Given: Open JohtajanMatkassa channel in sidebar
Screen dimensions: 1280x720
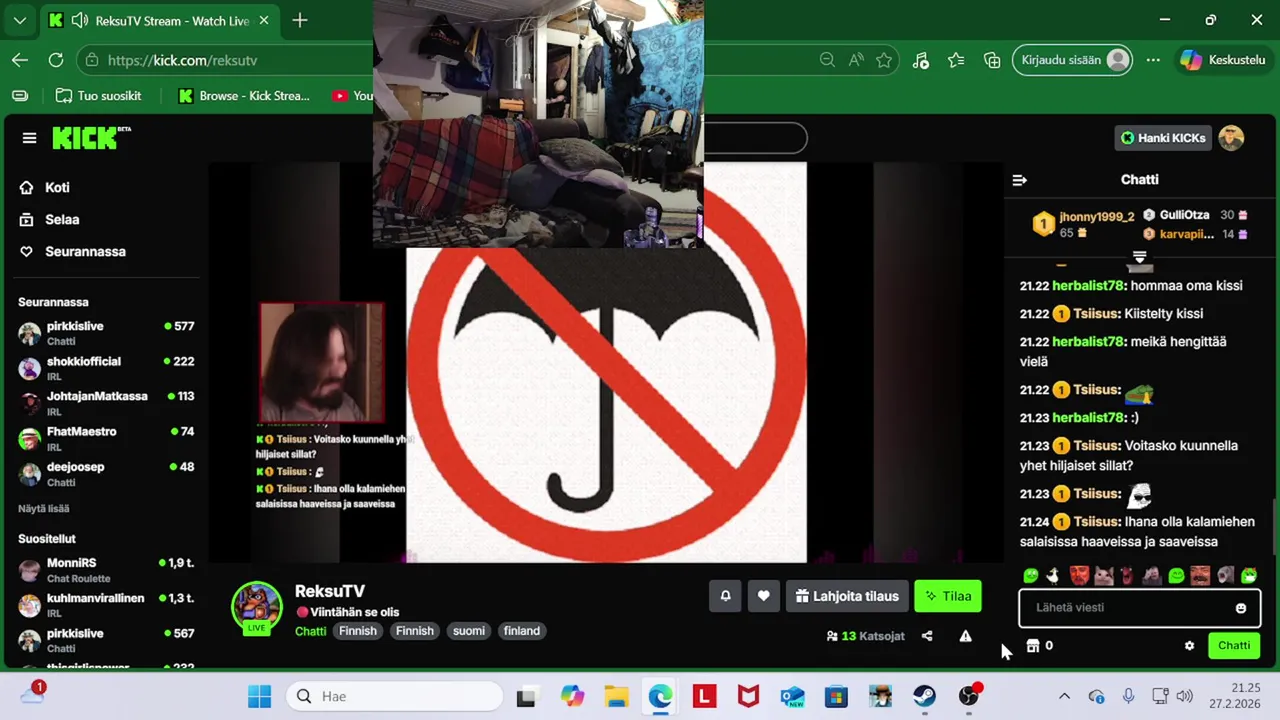Looking at the screenshot, I should 105,403.
